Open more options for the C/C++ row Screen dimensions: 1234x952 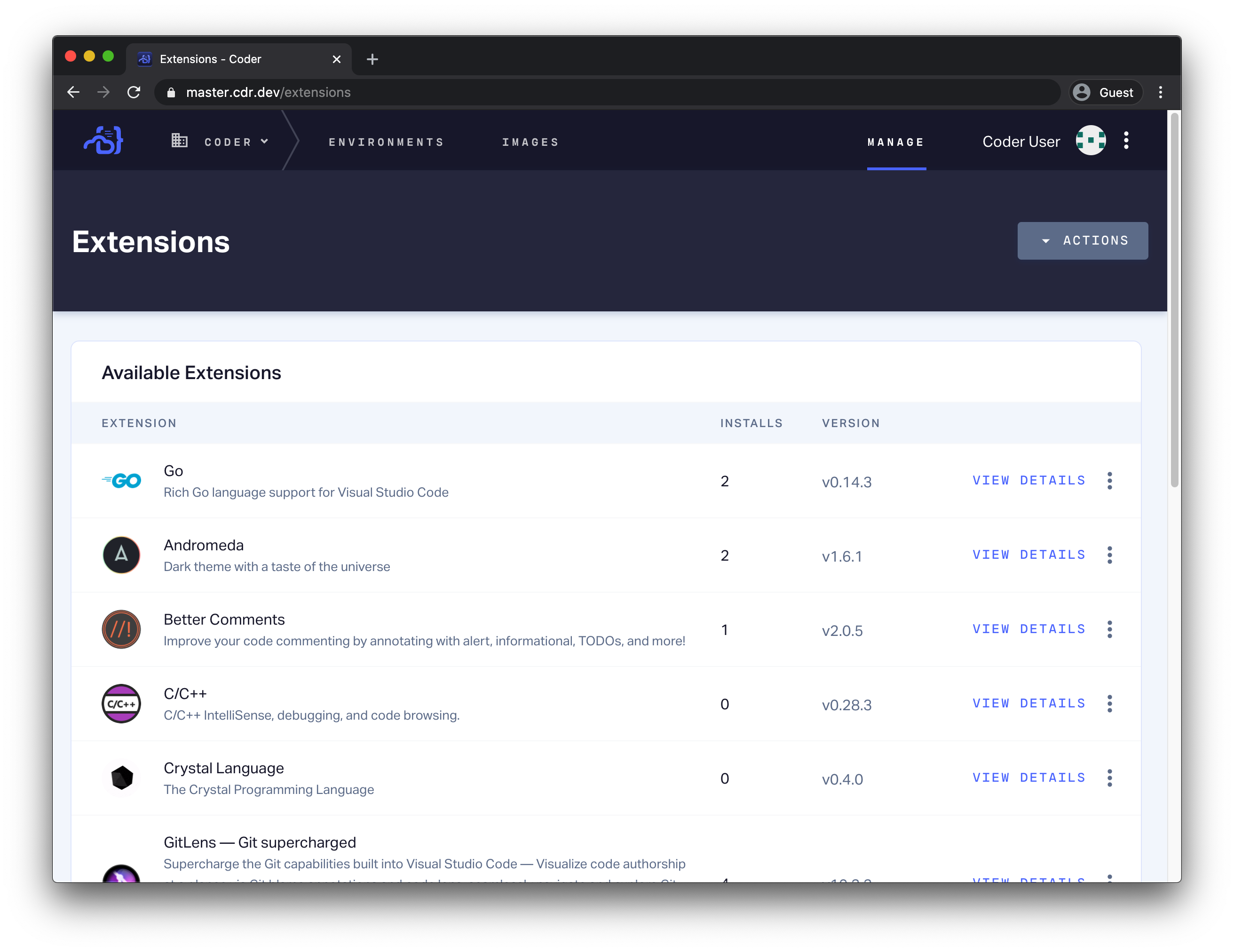point(1110,704)
